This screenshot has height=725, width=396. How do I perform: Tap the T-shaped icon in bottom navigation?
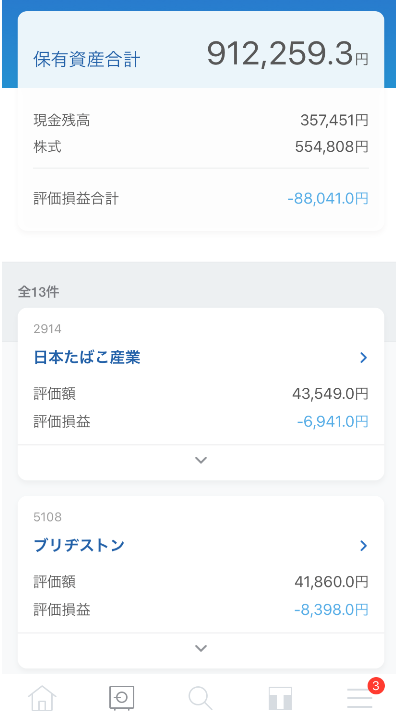pos(280,698)
